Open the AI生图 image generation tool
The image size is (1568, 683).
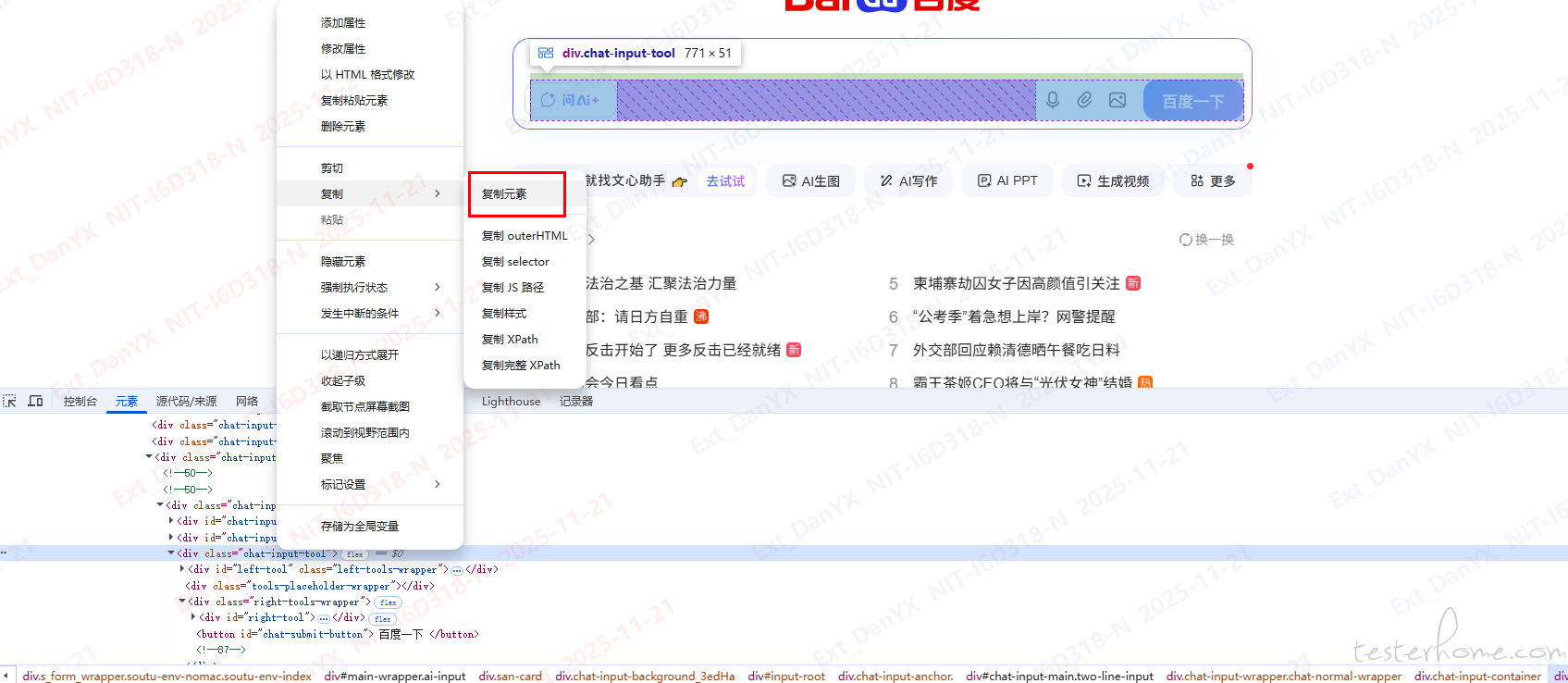coord(811,181)
